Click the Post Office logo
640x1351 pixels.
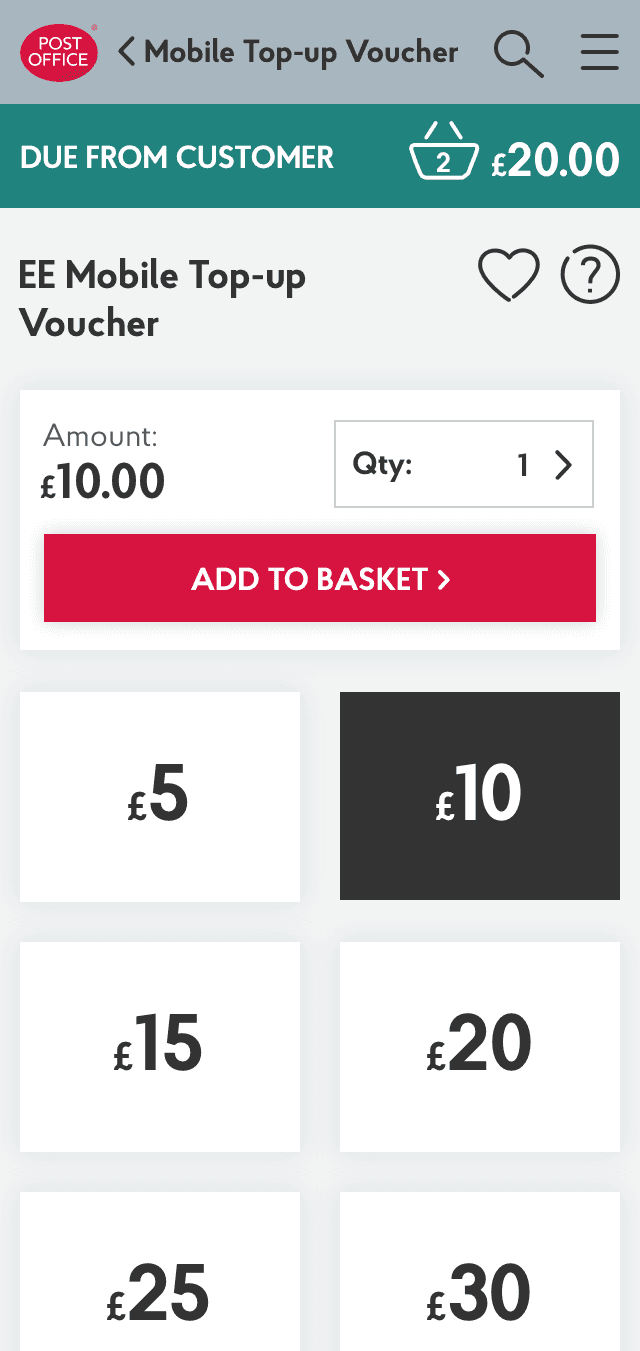click(x=58, y=52)
